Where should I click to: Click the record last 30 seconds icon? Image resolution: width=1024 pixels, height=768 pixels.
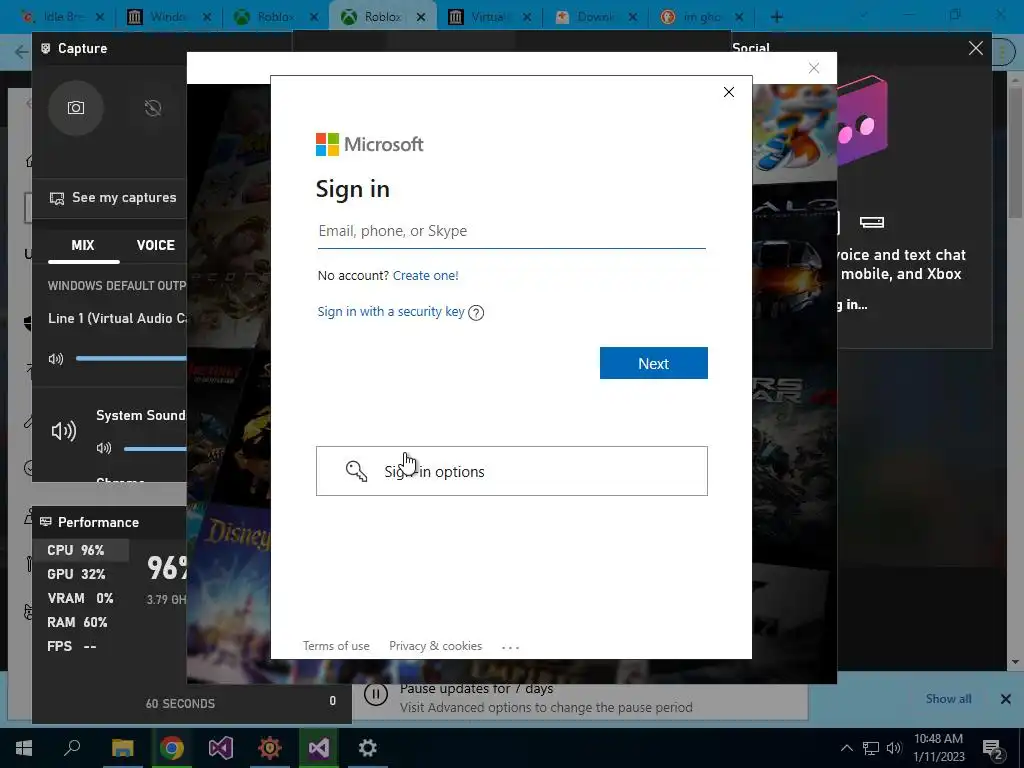point(153,108)
